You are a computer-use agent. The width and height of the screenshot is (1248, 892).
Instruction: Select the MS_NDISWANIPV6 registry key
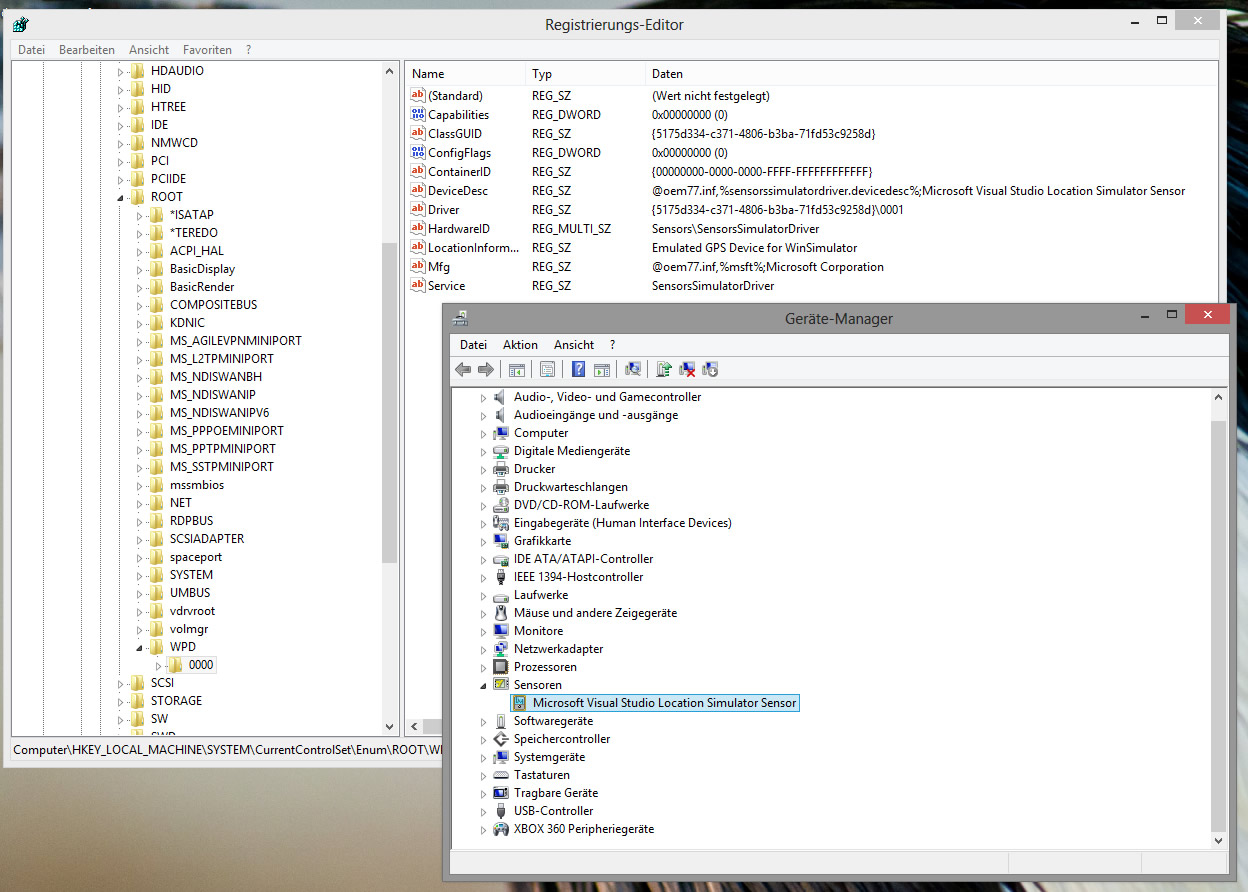[x=219, y=413]
